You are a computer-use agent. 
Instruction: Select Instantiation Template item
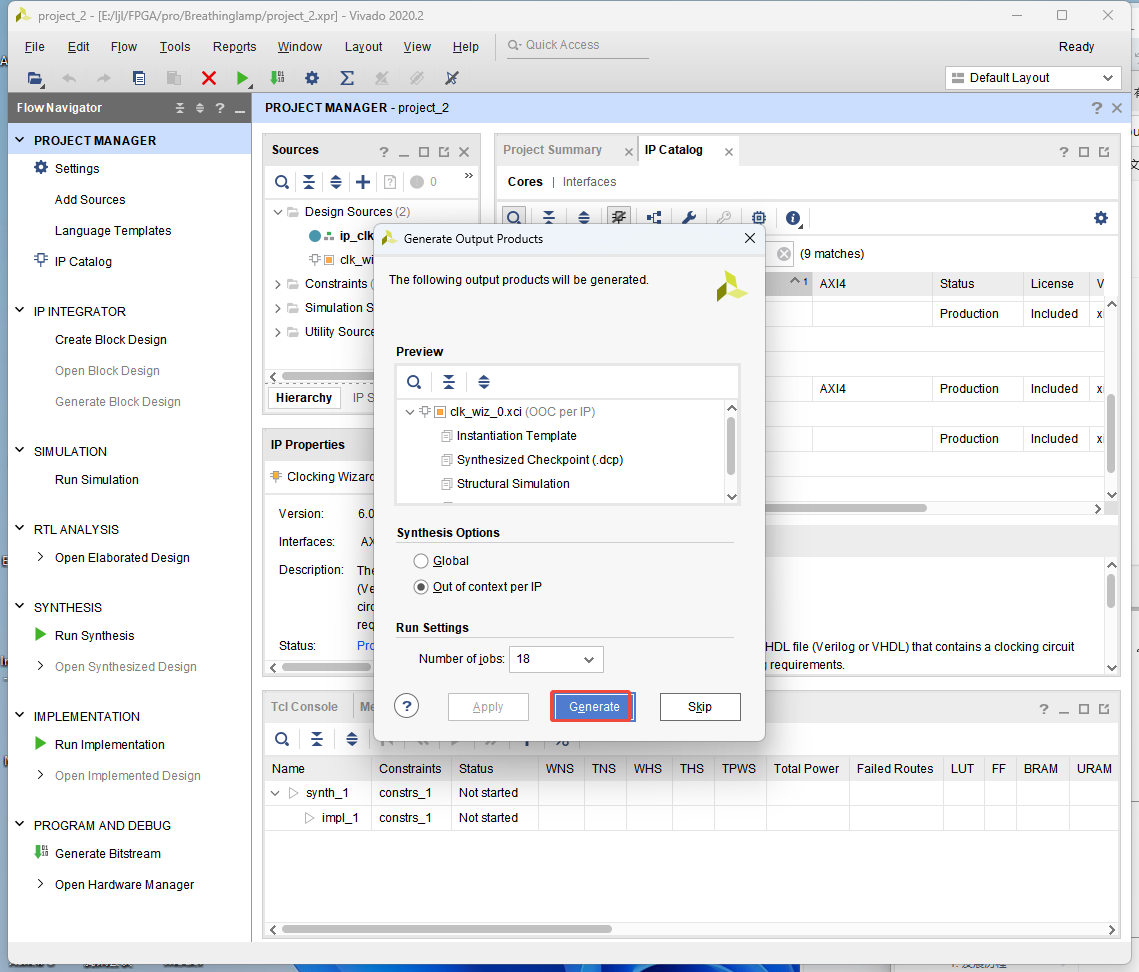click(x=516, y=436)
